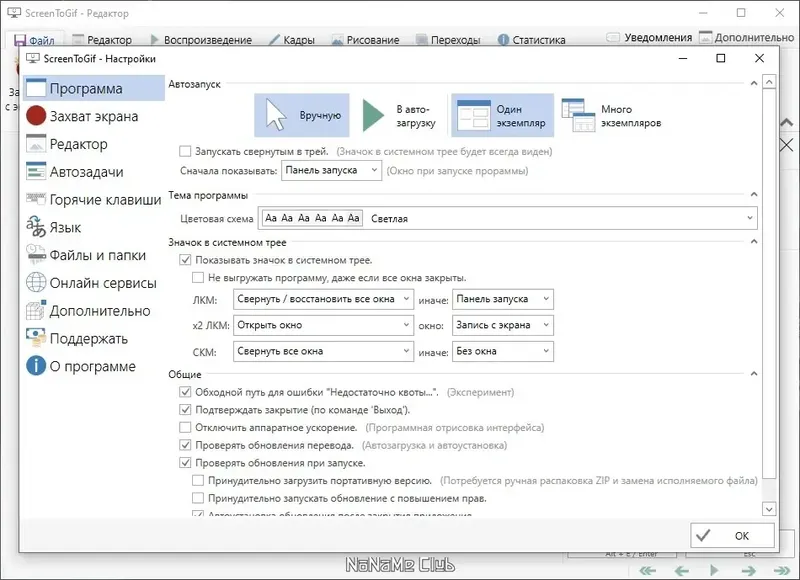
Task: Enable Не выгружать программу checkbox
Action: (197, 278)
